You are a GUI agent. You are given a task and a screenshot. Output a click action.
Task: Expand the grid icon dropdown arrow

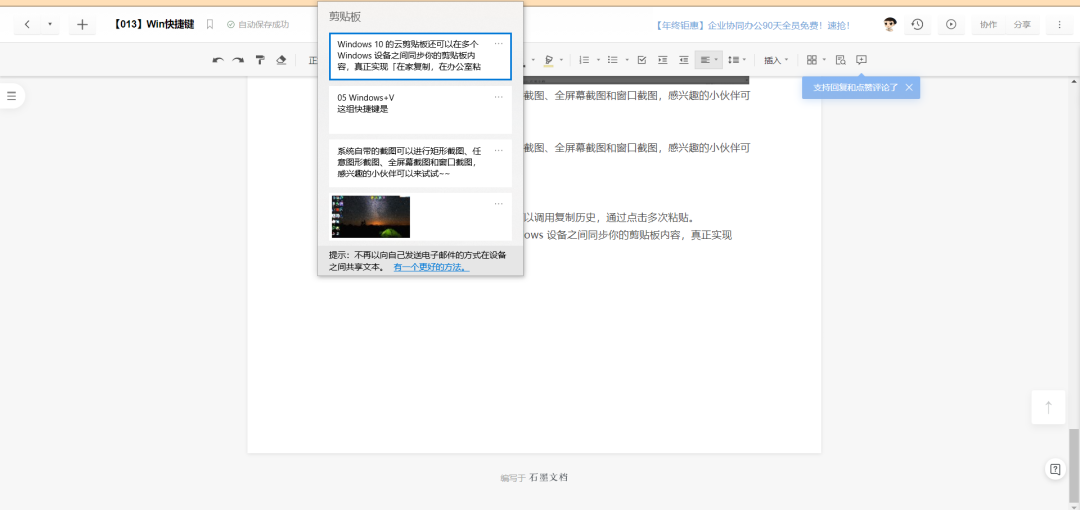(824, 60)
